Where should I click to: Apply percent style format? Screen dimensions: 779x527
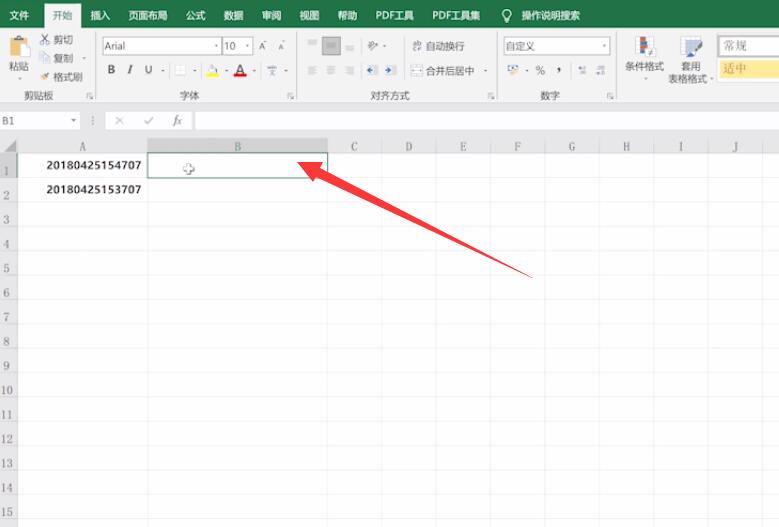click(540, 71)
